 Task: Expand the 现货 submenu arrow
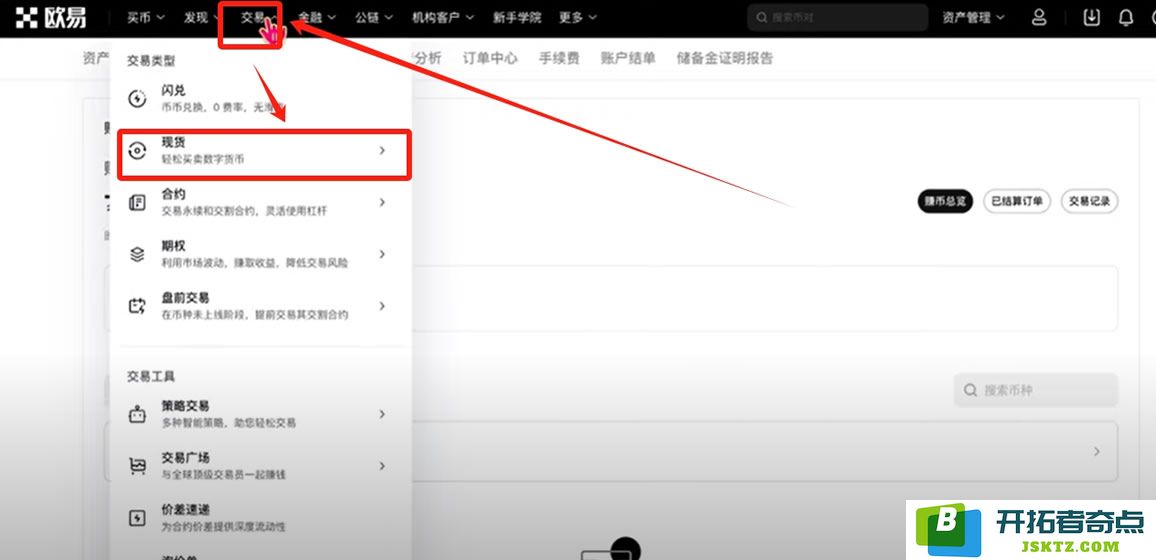click(382, 150)
